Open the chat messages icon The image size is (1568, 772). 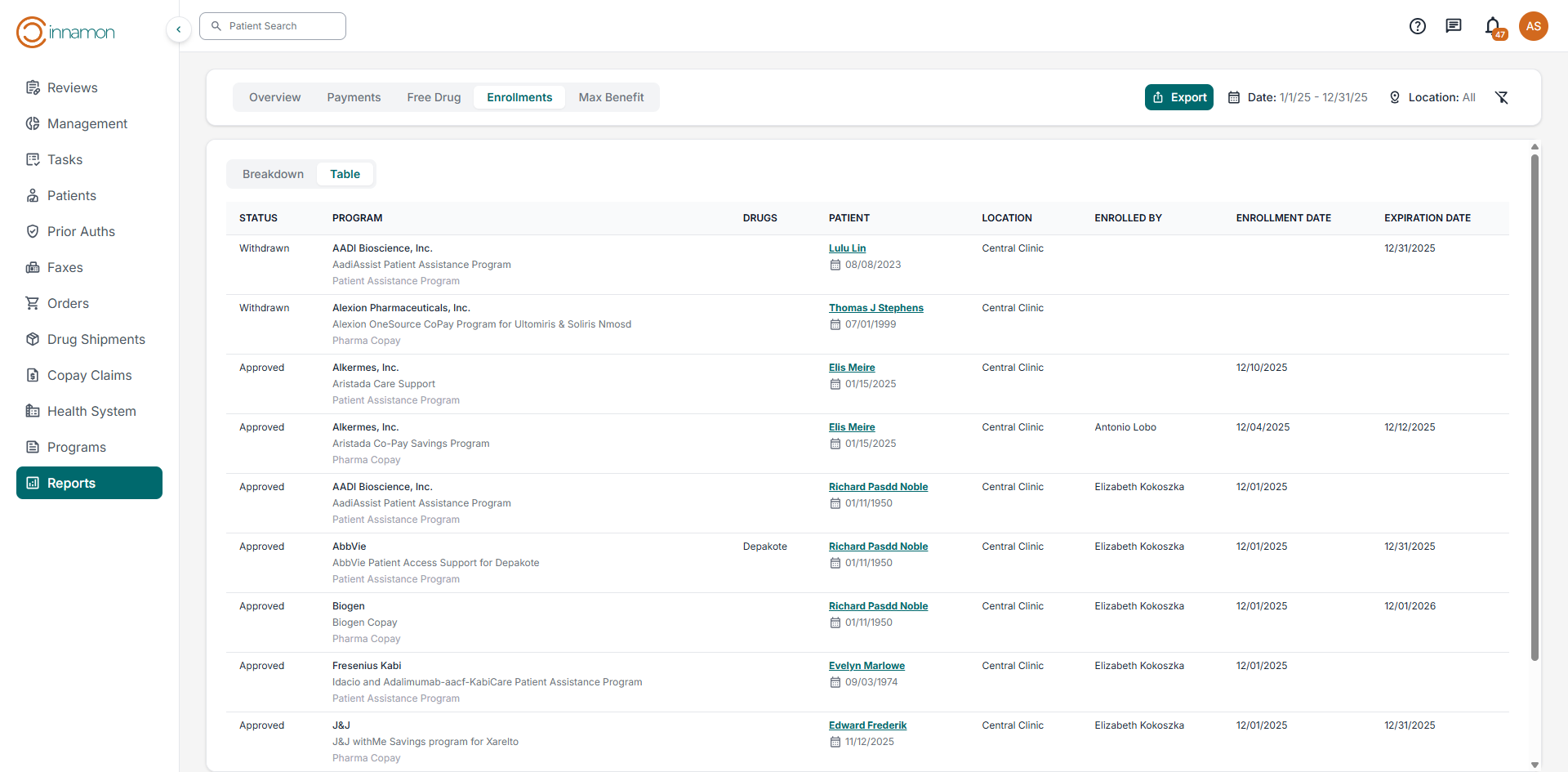[x=1453, y=26]
